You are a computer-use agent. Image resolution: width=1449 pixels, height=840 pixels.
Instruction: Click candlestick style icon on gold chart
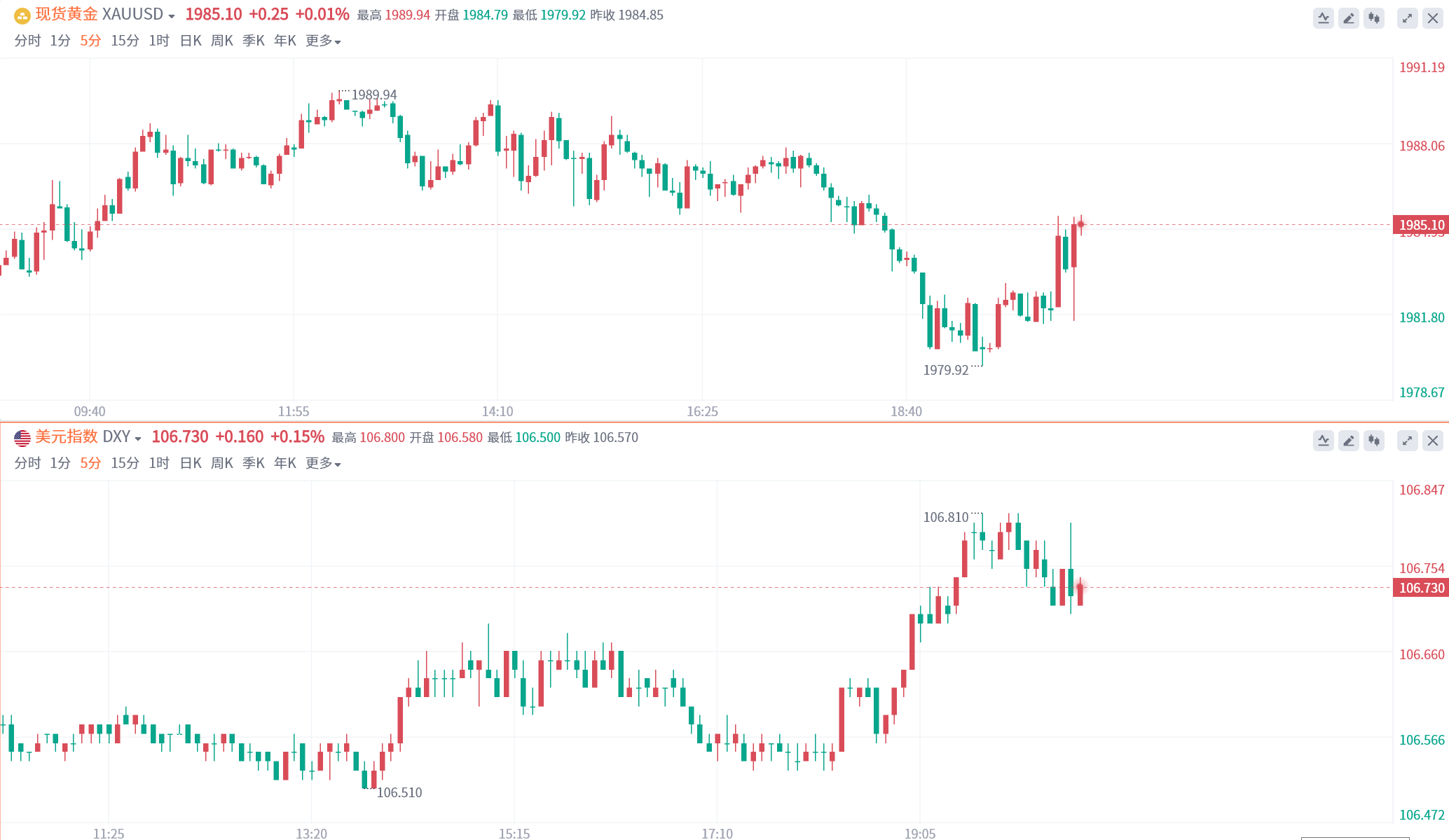click(1374, 18)
